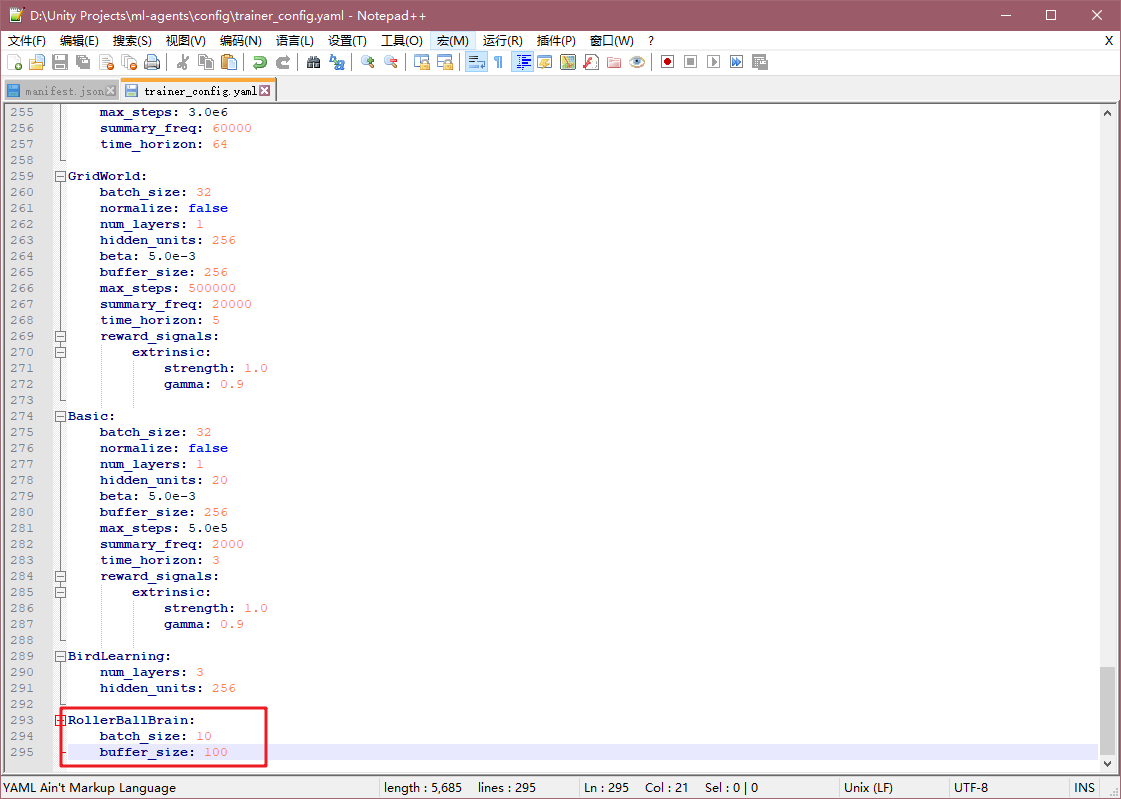The height and width of the screenshot is (799, 1121).
Task: Play back the recorded macro
Action: [x=713, y=62]
